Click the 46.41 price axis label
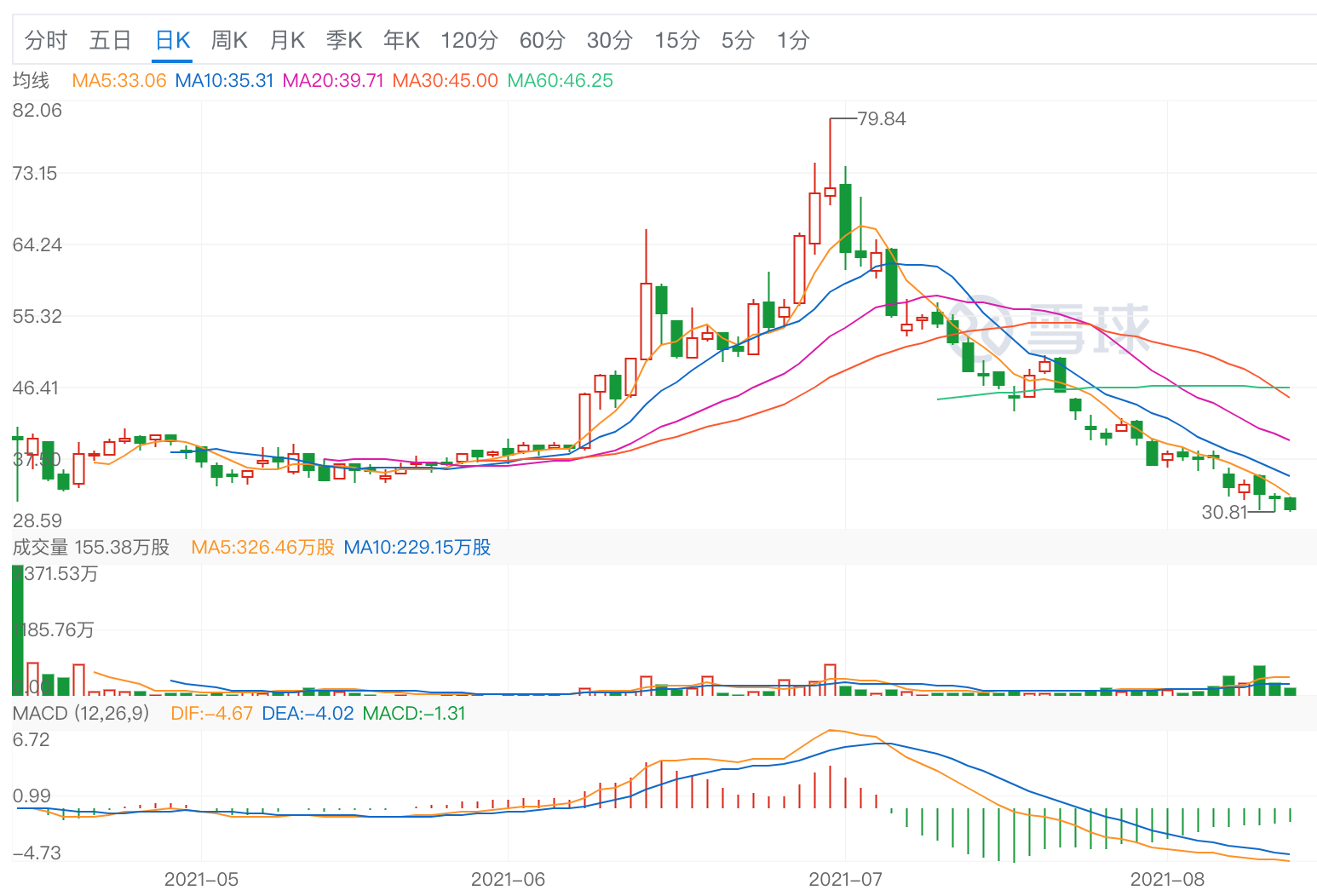The image size is (1317, 896). [36, 388]
